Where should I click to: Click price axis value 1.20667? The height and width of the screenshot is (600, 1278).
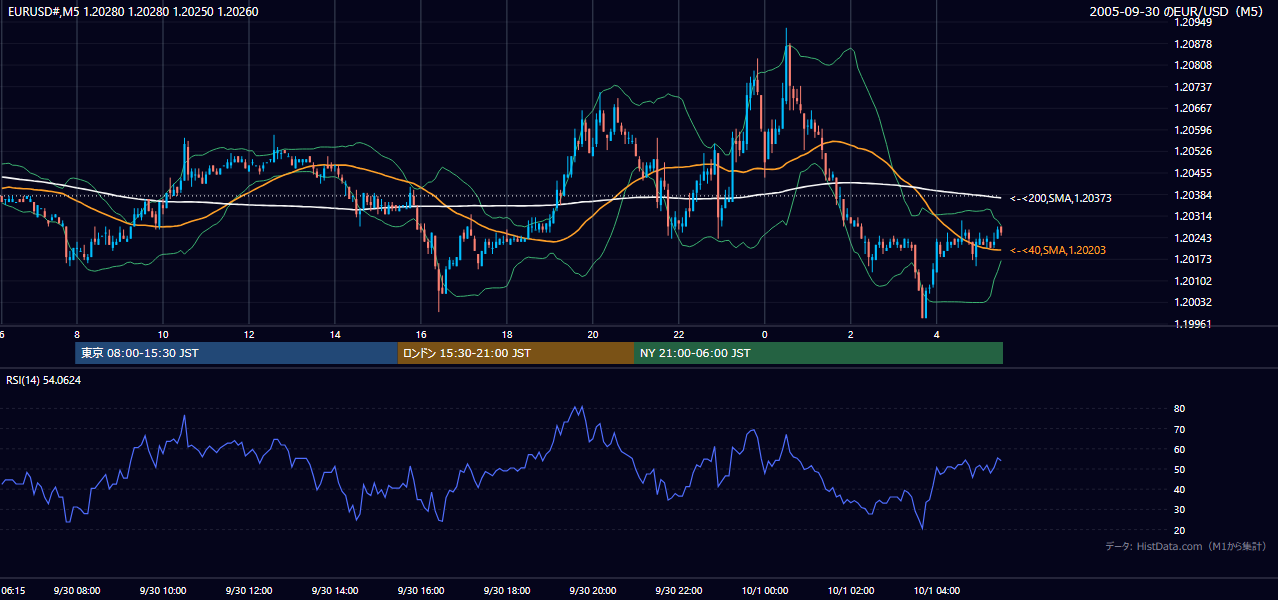click(1194, 109)
